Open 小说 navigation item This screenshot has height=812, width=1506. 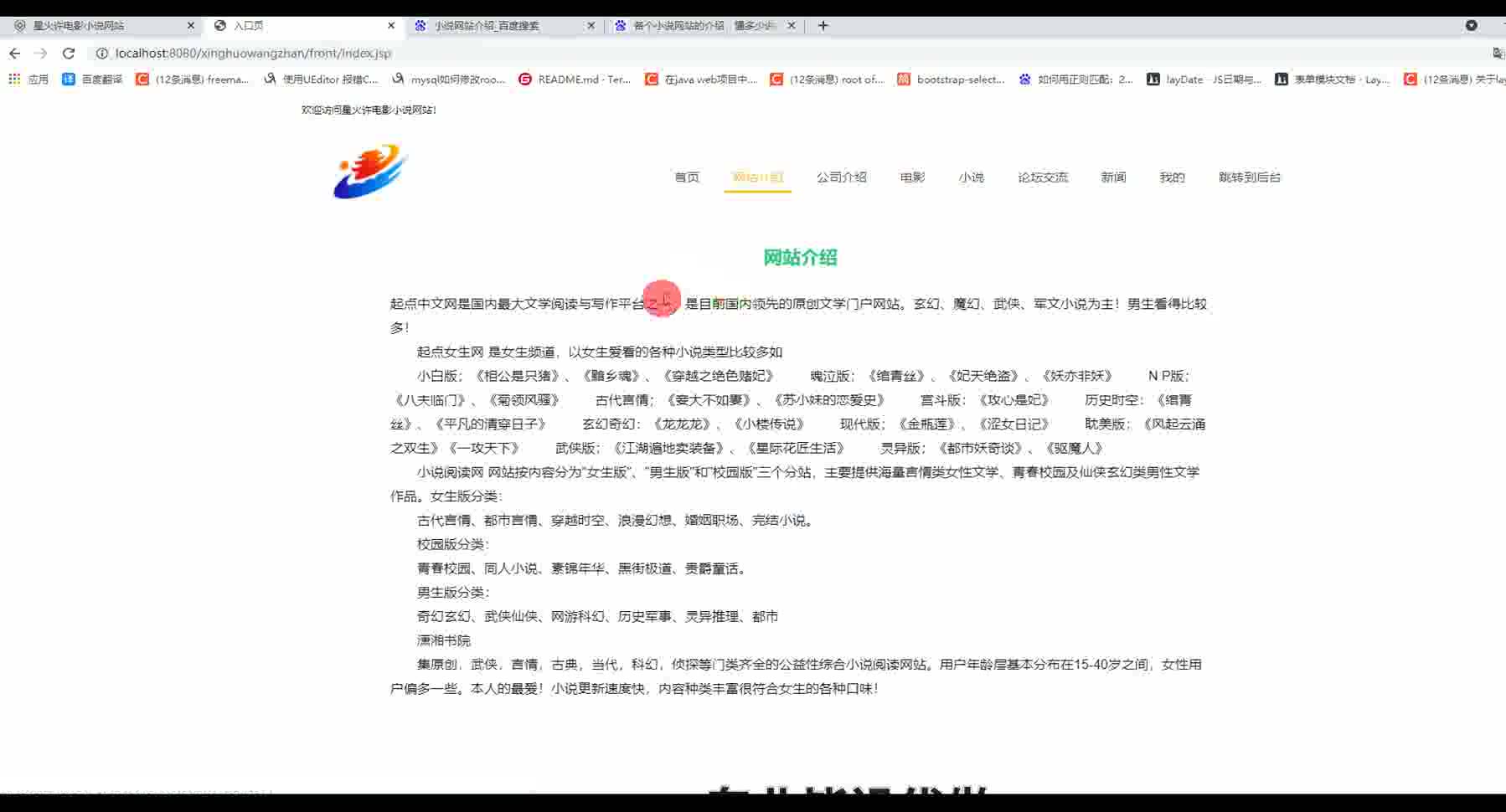[x=972, y=177]
